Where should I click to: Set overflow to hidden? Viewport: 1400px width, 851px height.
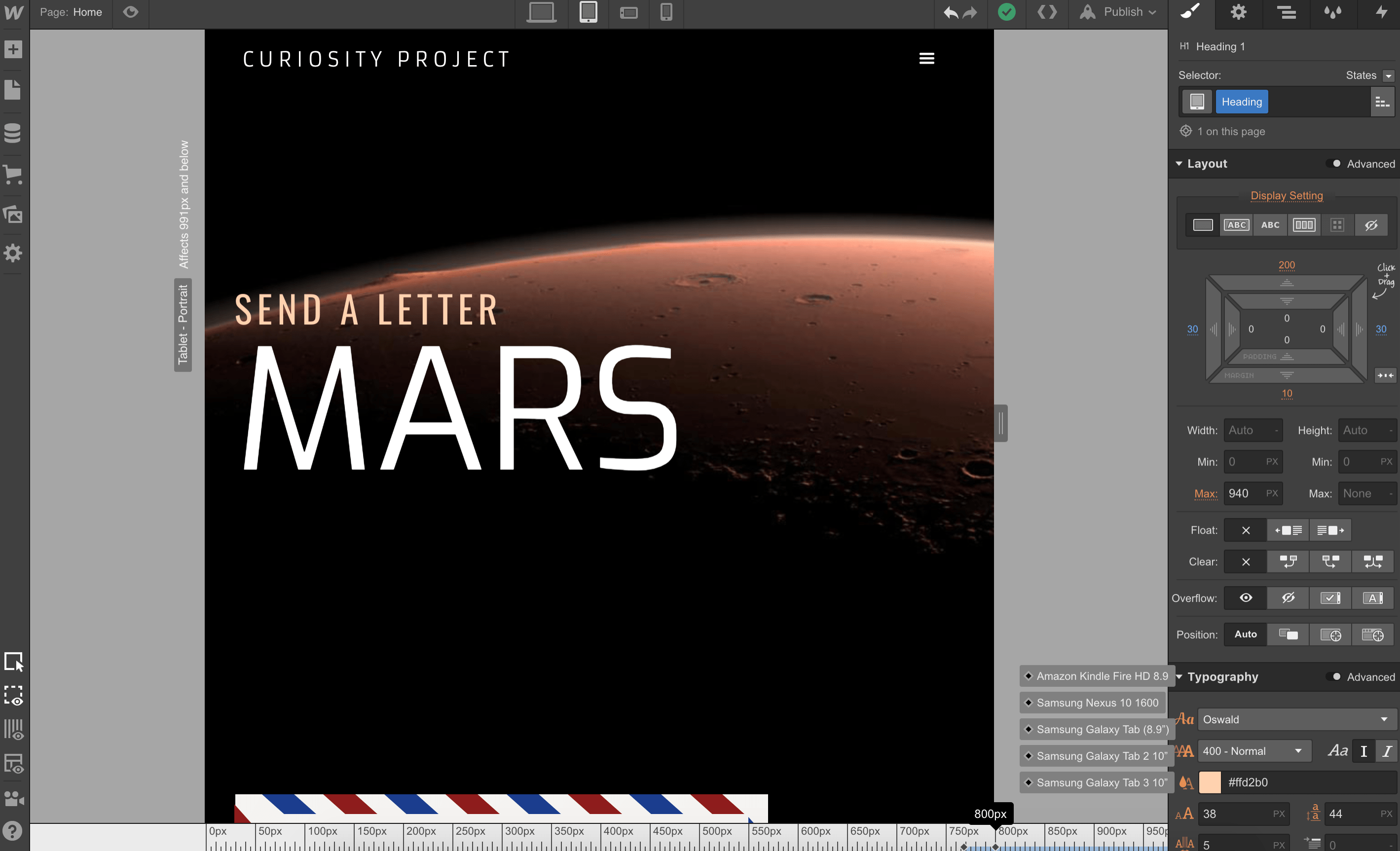coord(1288,598)
